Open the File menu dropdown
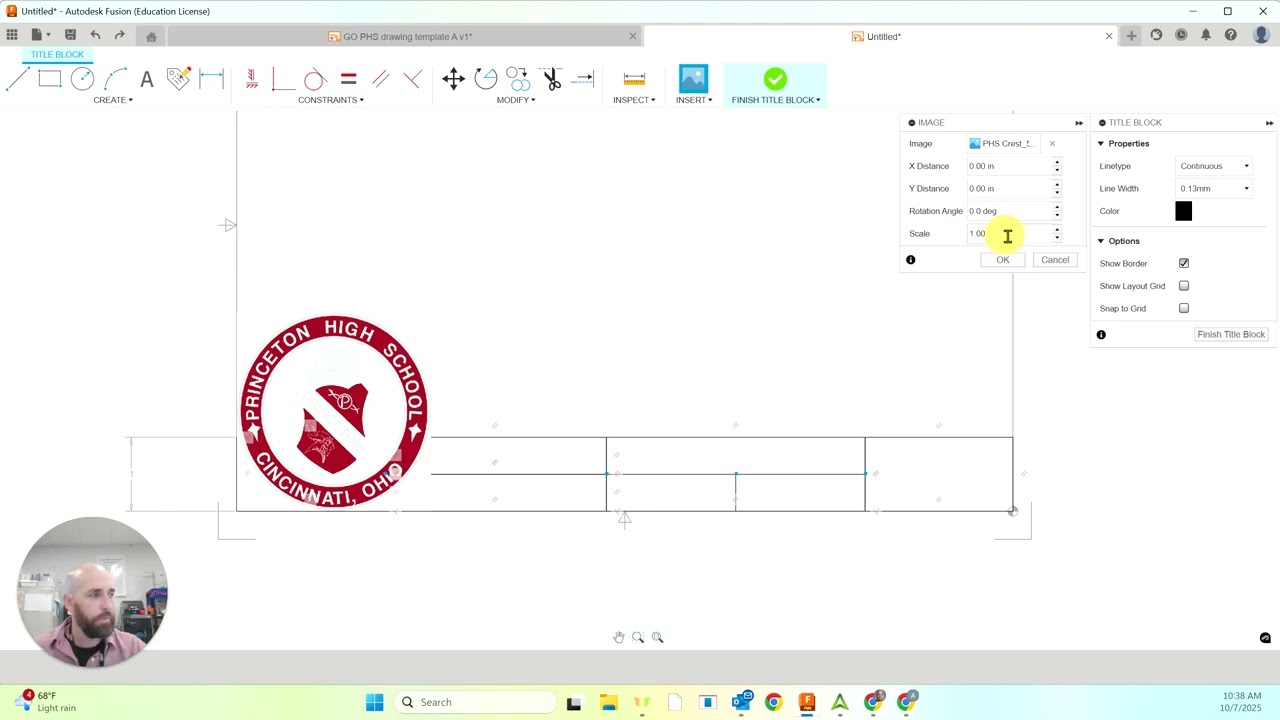The image size is (1280, 720). pos(41,35)
